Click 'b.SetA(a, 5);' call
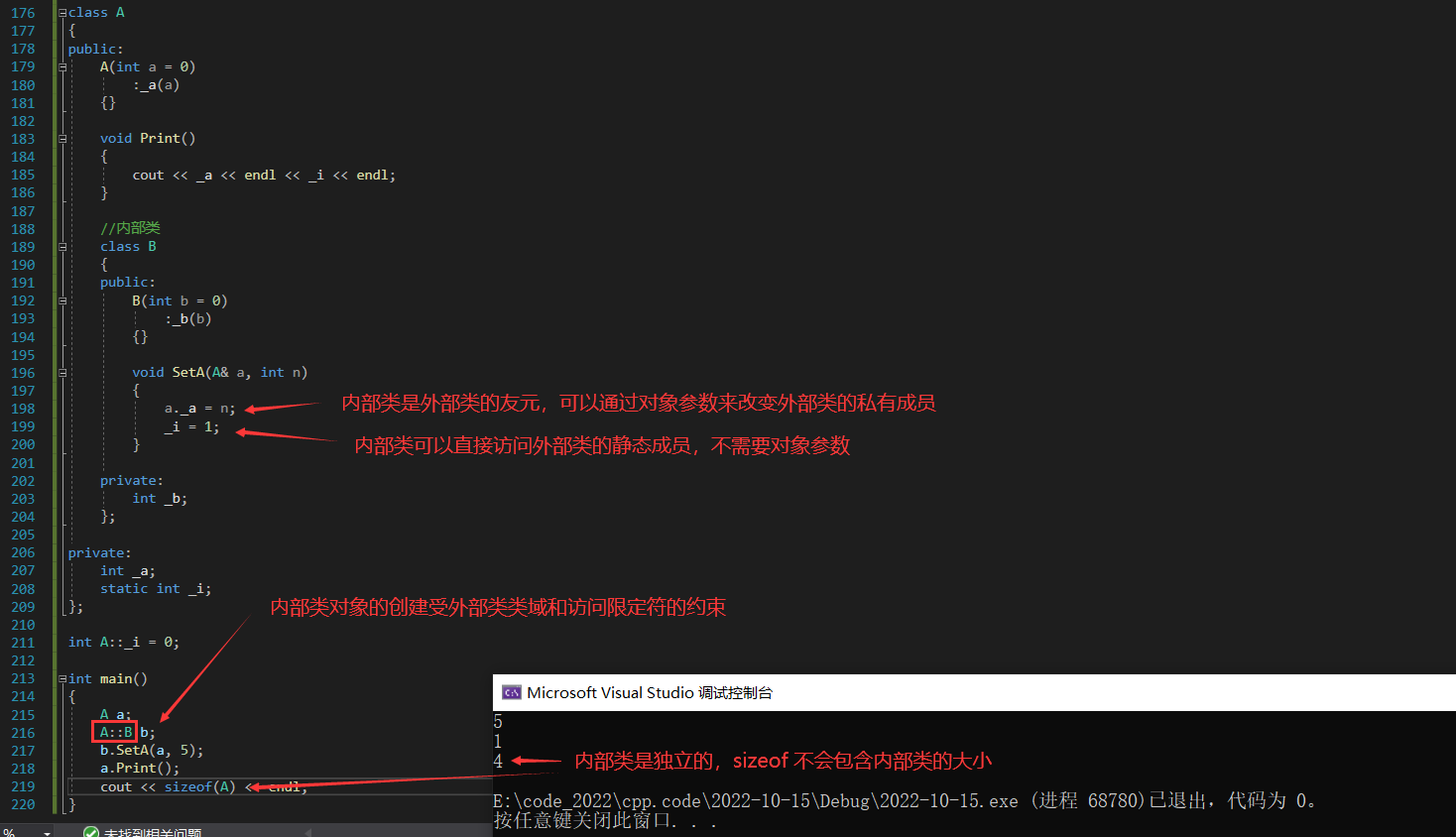 (x=152, y=751)
